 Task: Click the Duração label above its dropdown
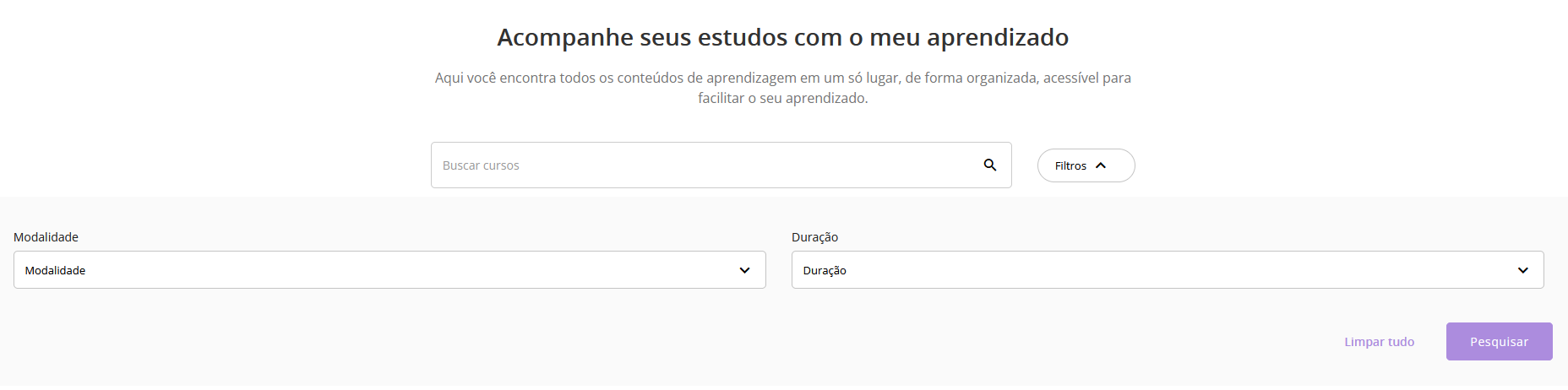click(814, 237)
